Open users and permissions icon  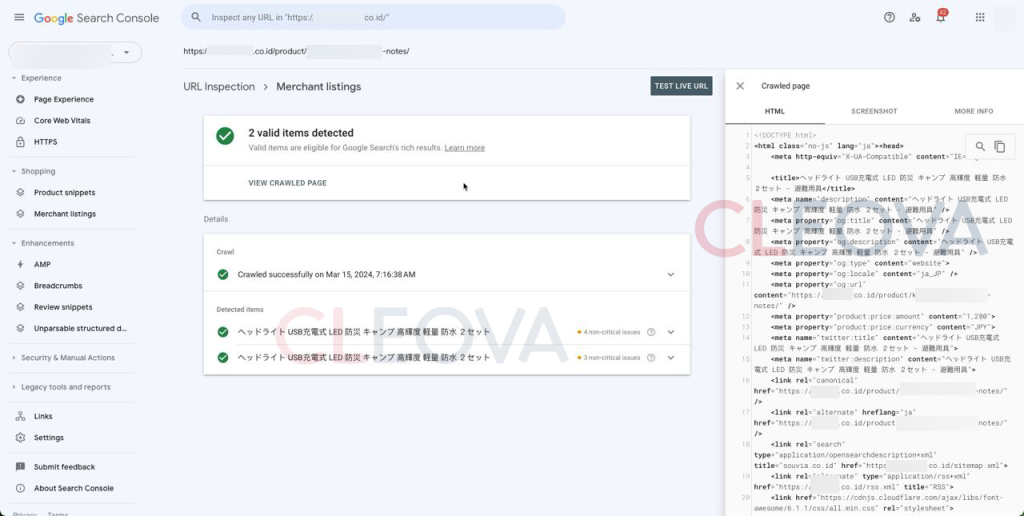915,18
